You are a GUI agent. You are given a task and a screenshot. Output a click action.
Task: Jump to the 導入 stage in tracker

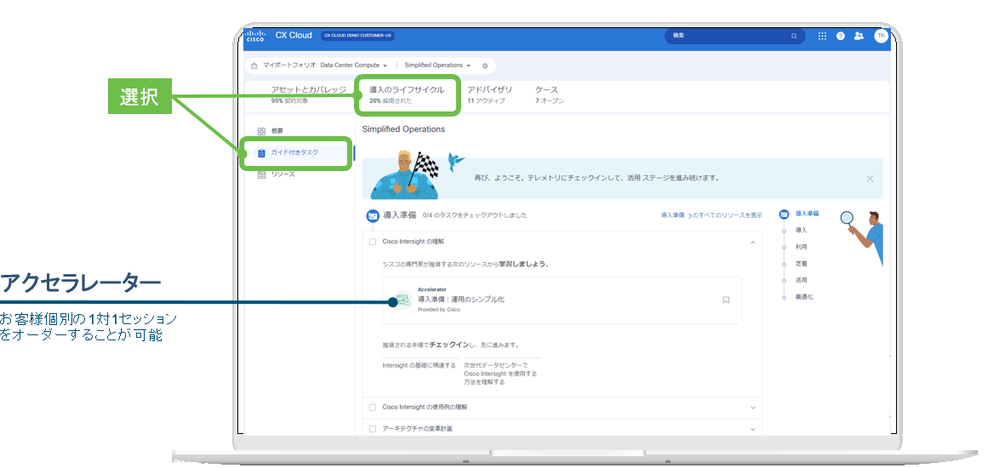801,230
